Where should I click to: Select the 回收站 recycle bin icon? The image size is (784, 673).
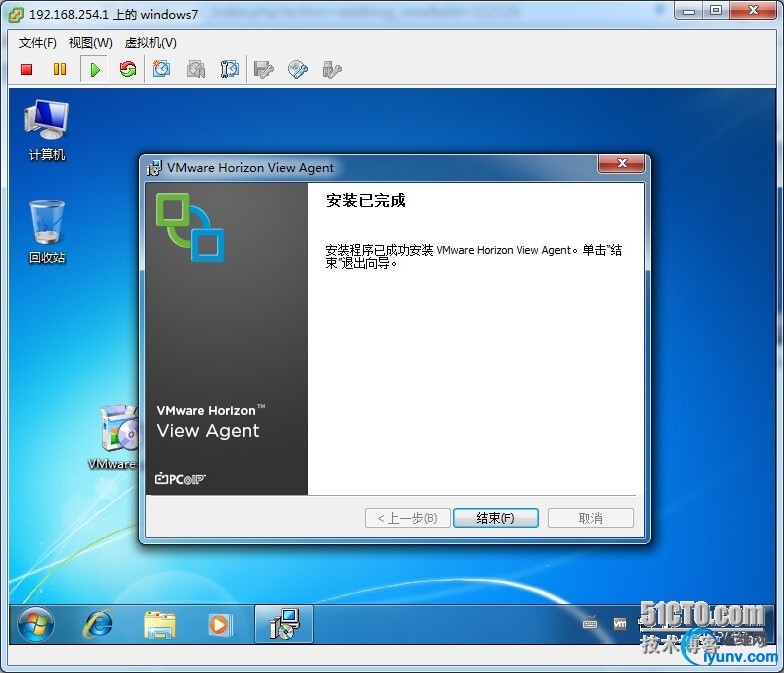46,232
